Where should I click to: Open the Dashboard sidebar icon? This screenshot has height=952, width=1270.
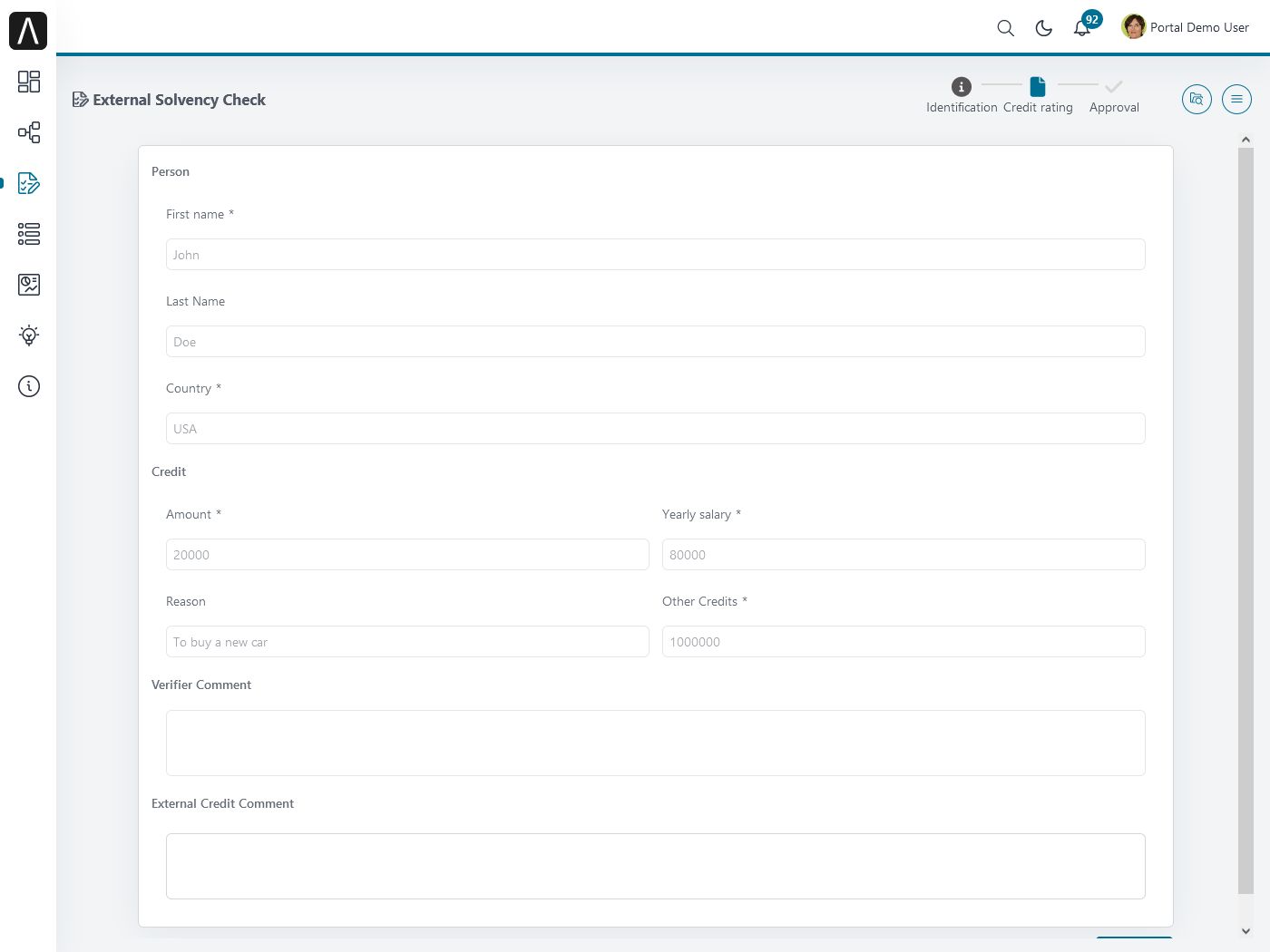click(29, 82)
